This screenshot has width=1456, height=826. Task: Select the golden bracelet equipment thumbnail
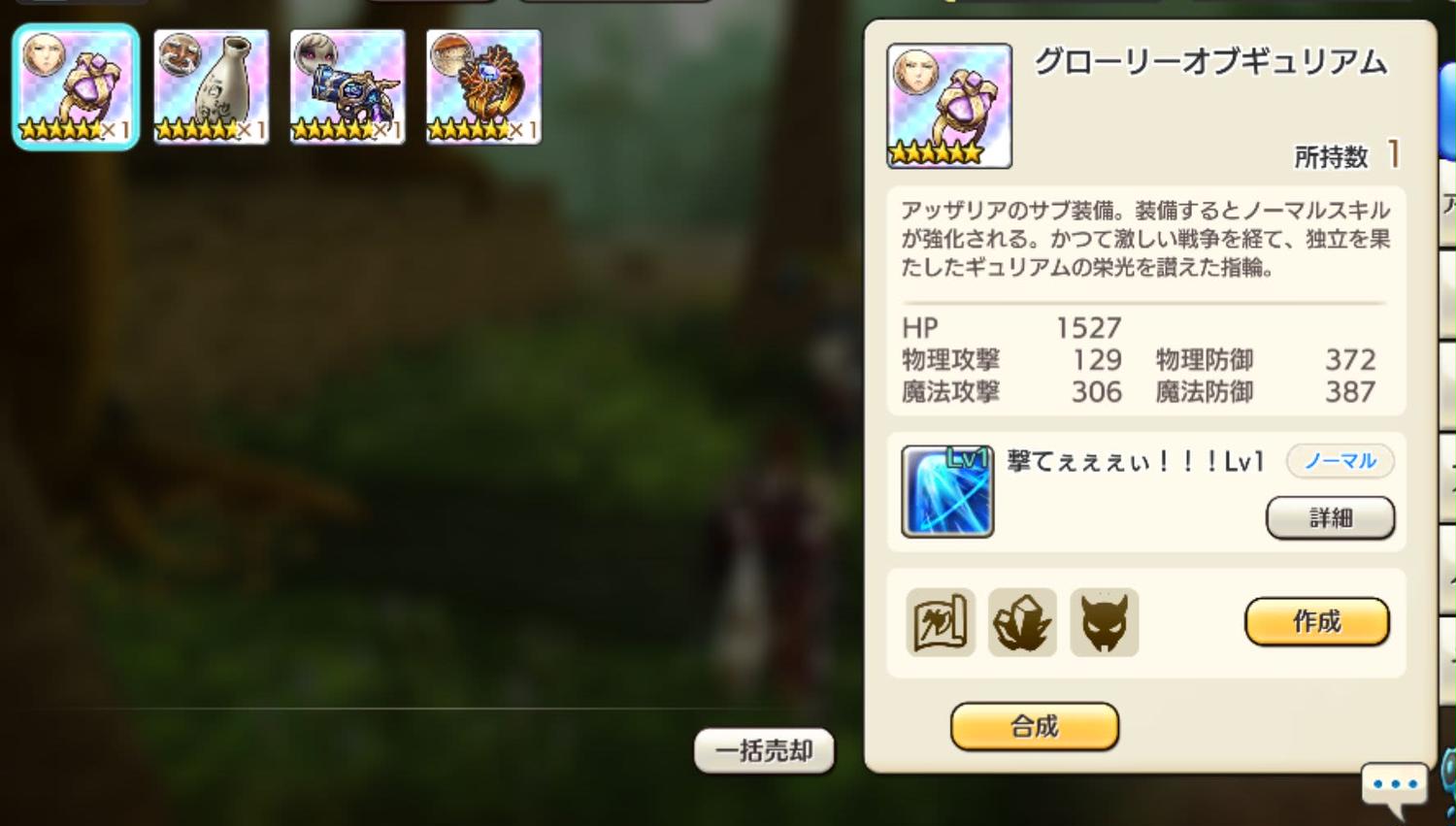483,86
